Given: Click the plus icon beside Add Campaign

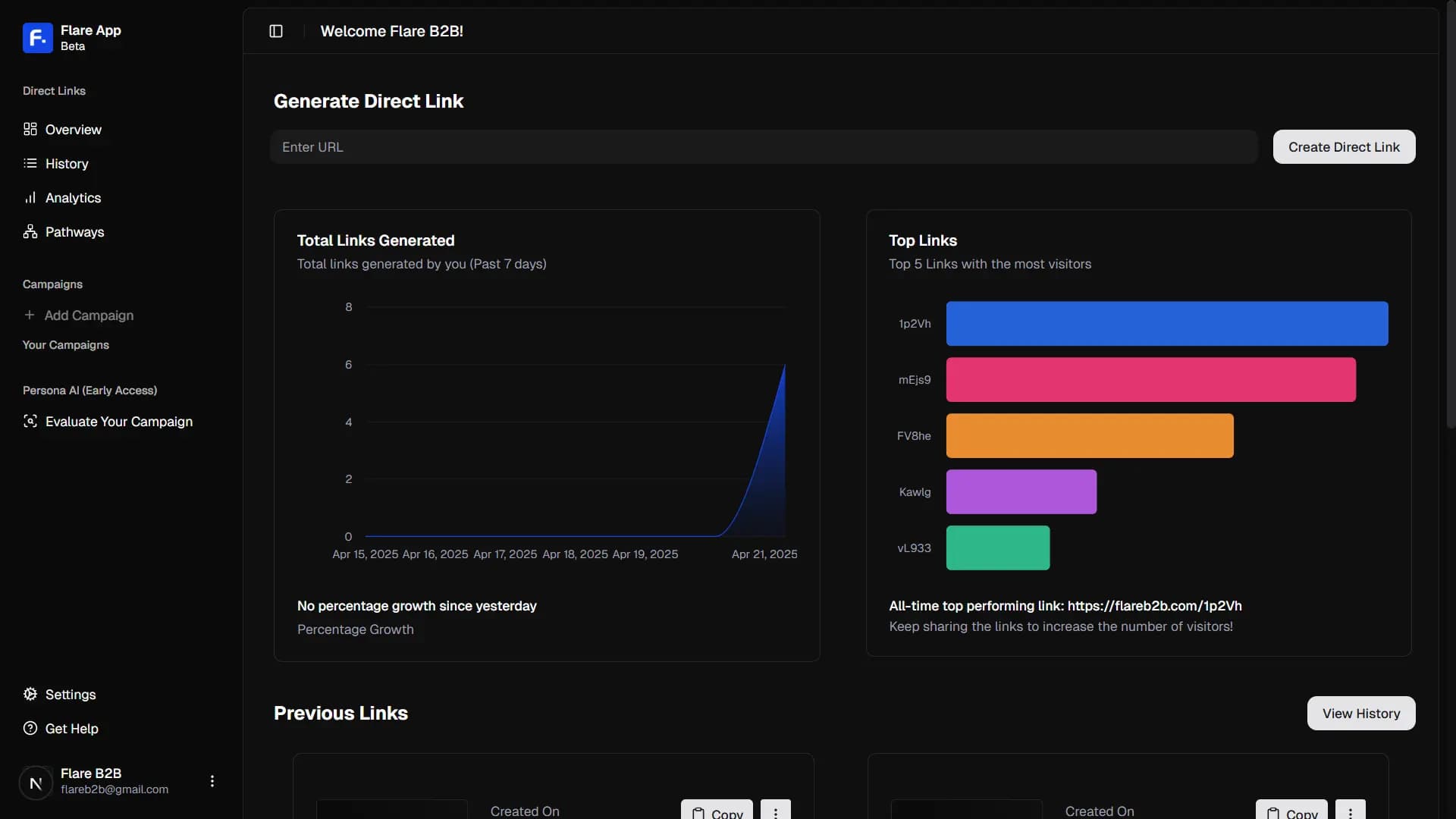Looking at the screenshot, I should [x=30, y=315].
